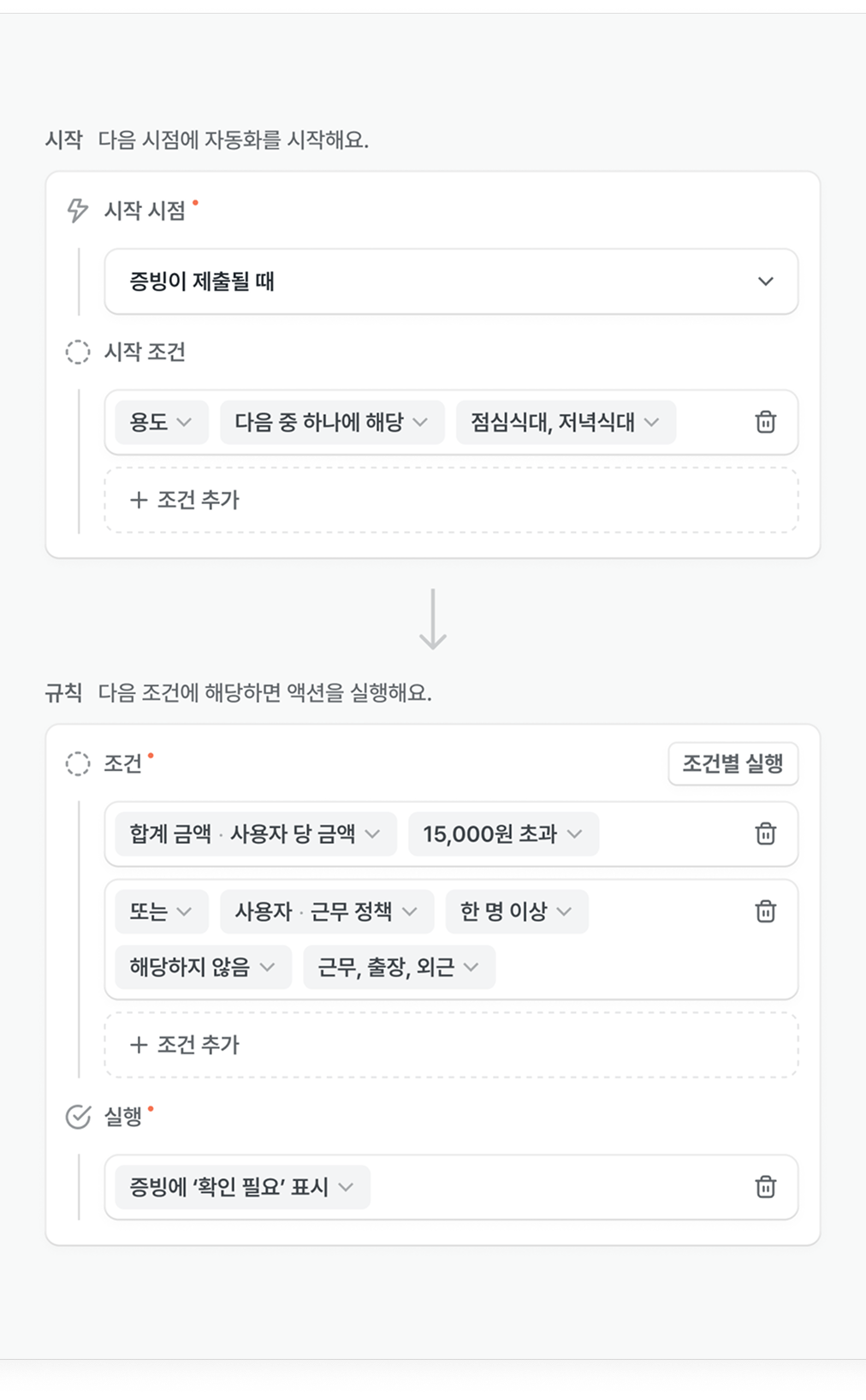The image size is (866, 1400).
Task: Expand the 용도 field dropdown
Action: (x=161, y=422)
